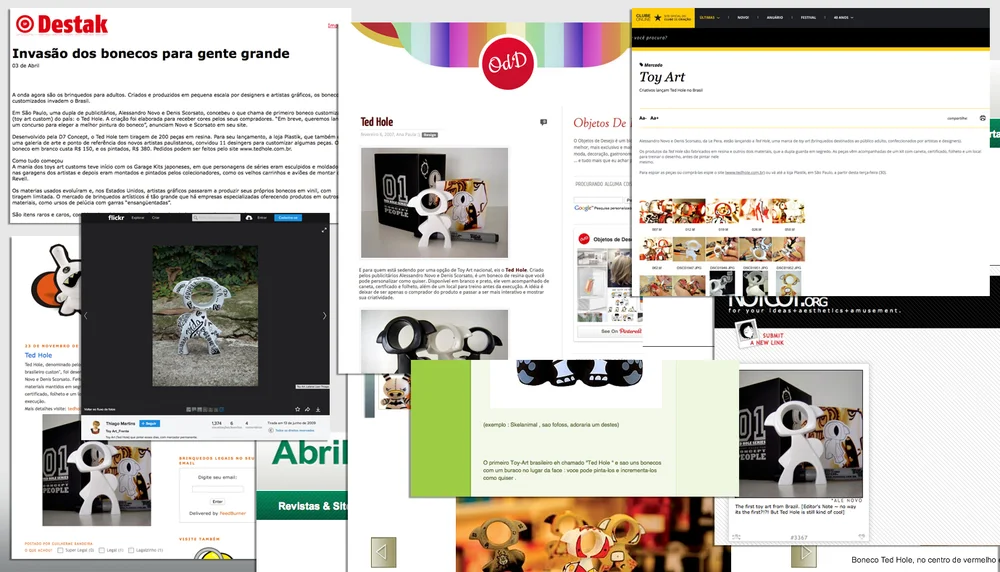Click the Mercado tag icon
Screen dimensions: 1000x572
click(641, 64)
